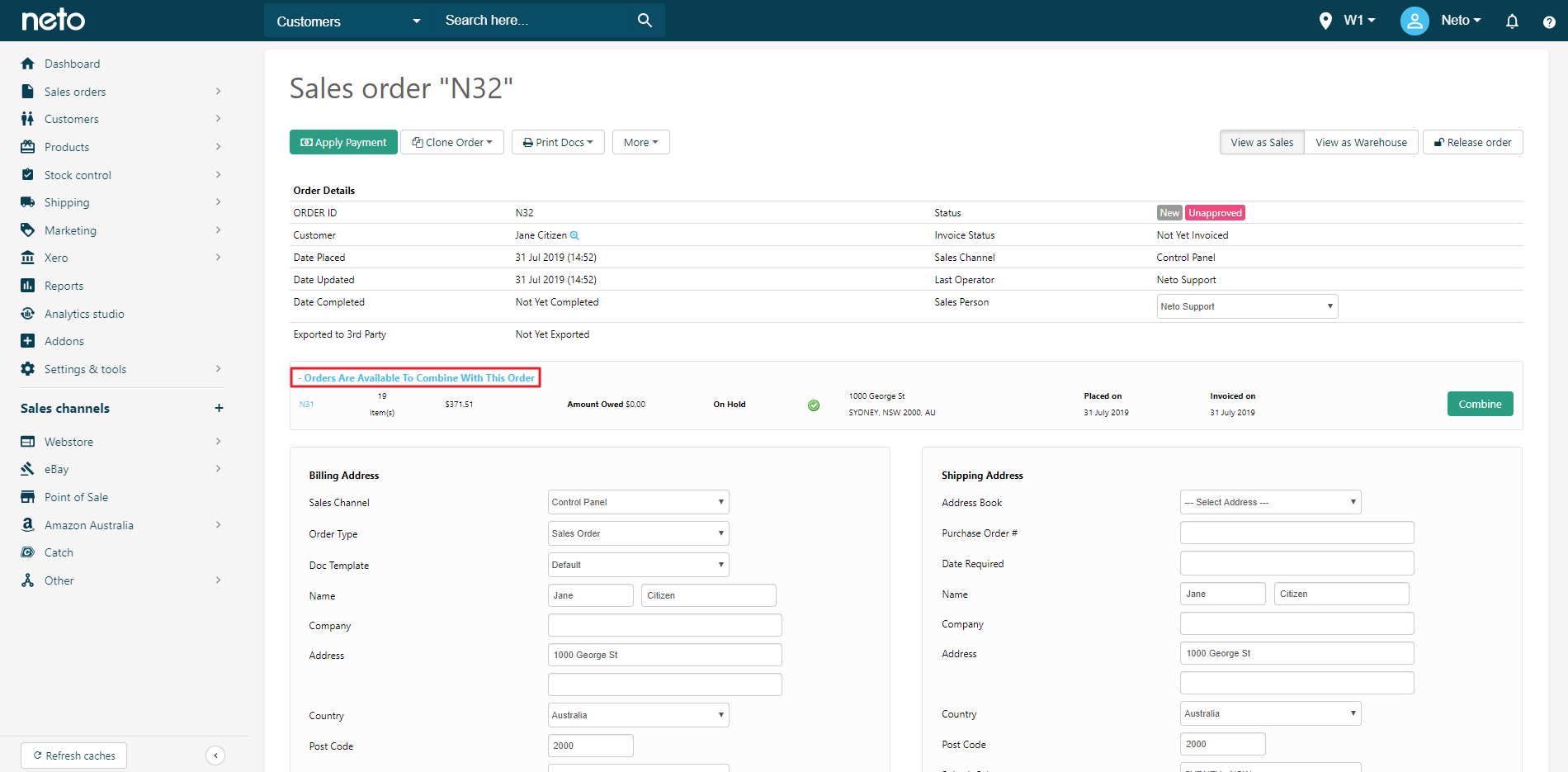The image size is (1568, 772).
Task: Switch to View as Warehouse
Action: click(x=1361, y=142)
